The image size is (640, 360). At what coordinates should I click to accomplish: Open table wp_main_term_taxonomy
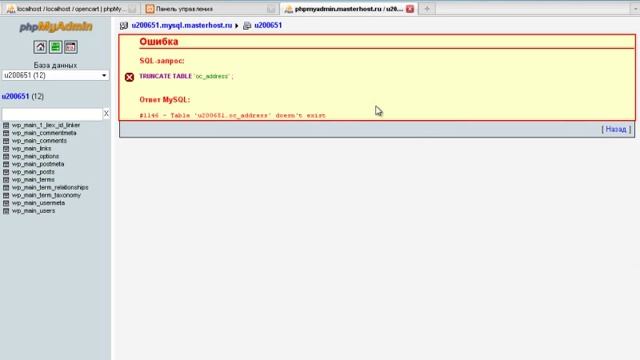tap(46, 196)
